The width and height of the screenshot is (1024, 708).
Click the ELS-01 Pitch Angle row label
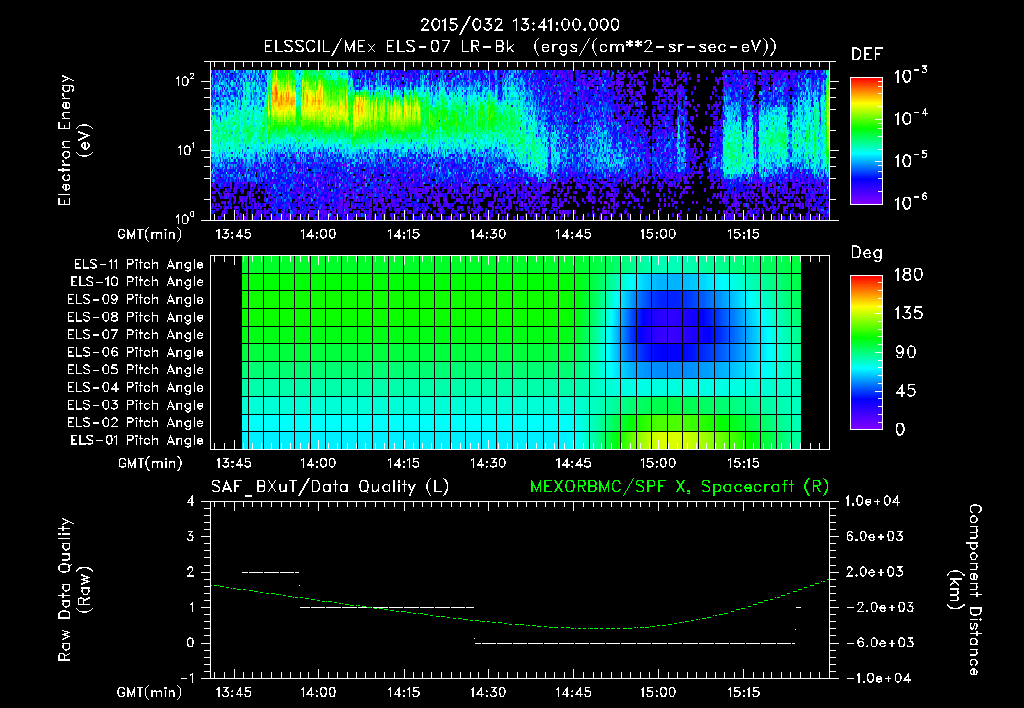(x=137, y=440)
